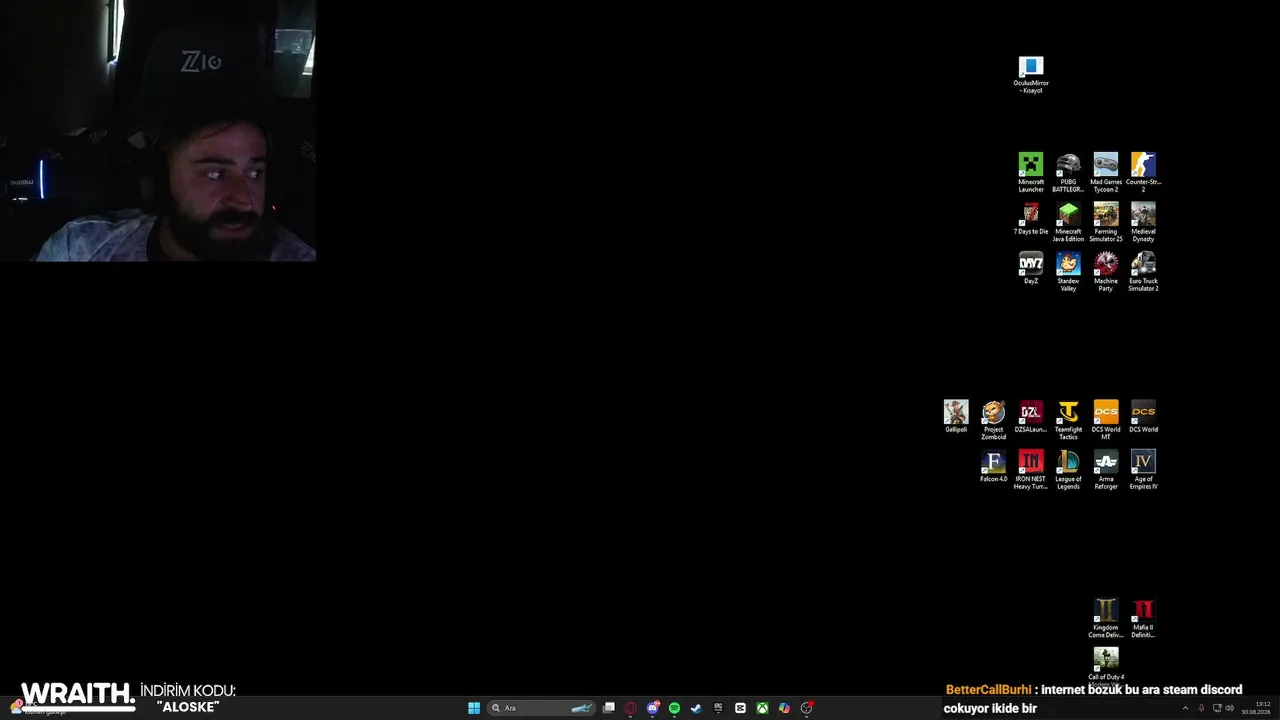Image resolution: width=1280 pixels, height=720 pixels.
Task: Open the Xbox app from taskbar
Action: (x=762, y=708)
